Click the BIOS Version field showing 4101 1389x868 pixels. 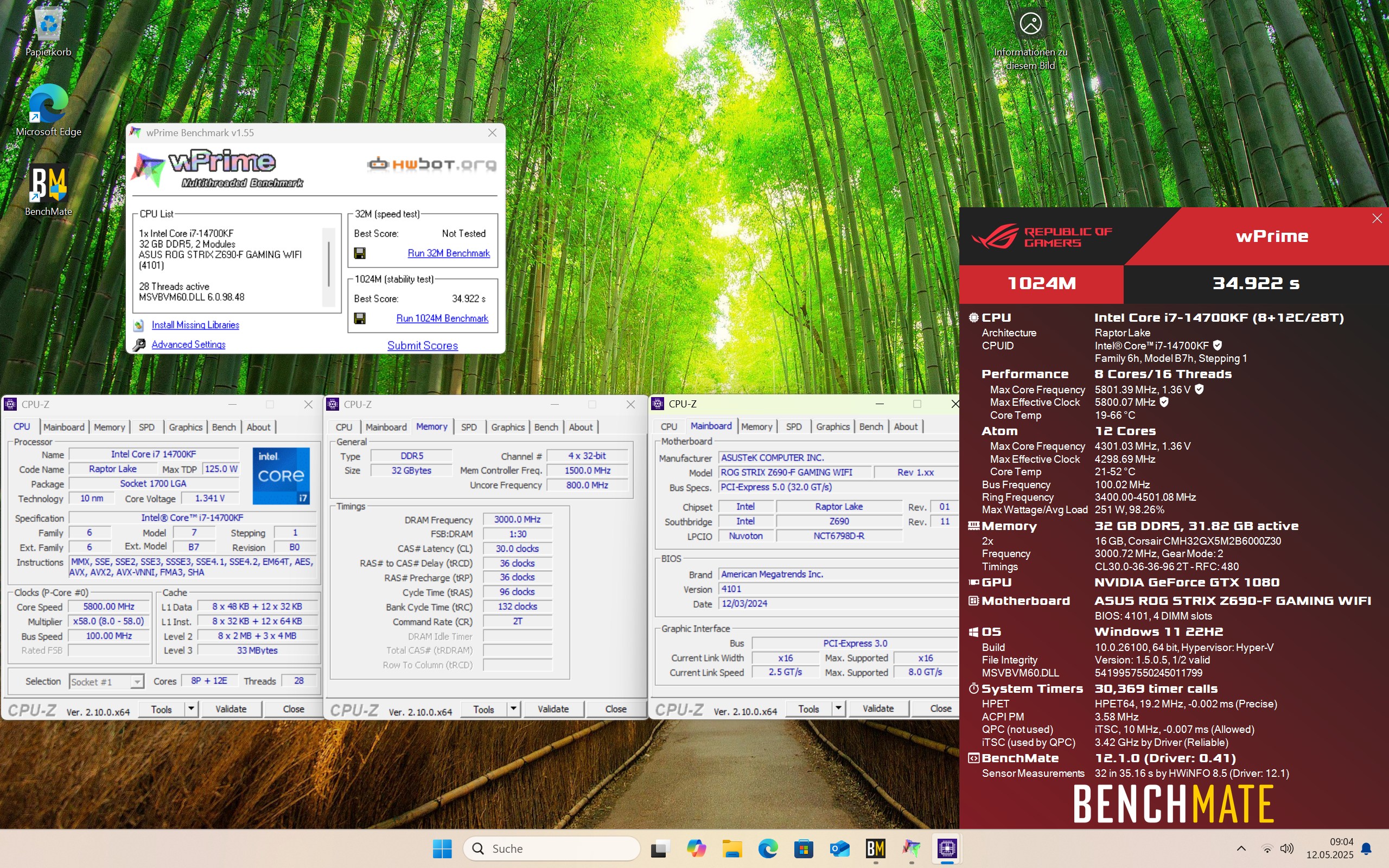[x=838, y=589]
